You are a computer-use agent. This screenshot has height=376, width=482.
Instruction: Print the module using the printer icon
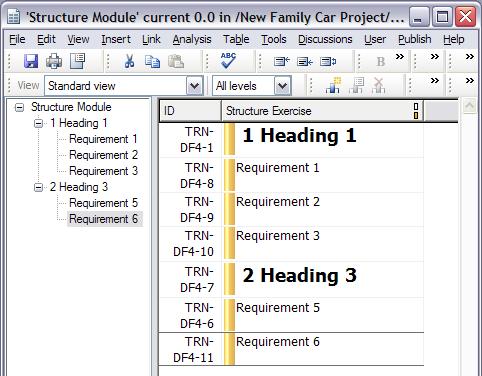[x=54, y=61]
